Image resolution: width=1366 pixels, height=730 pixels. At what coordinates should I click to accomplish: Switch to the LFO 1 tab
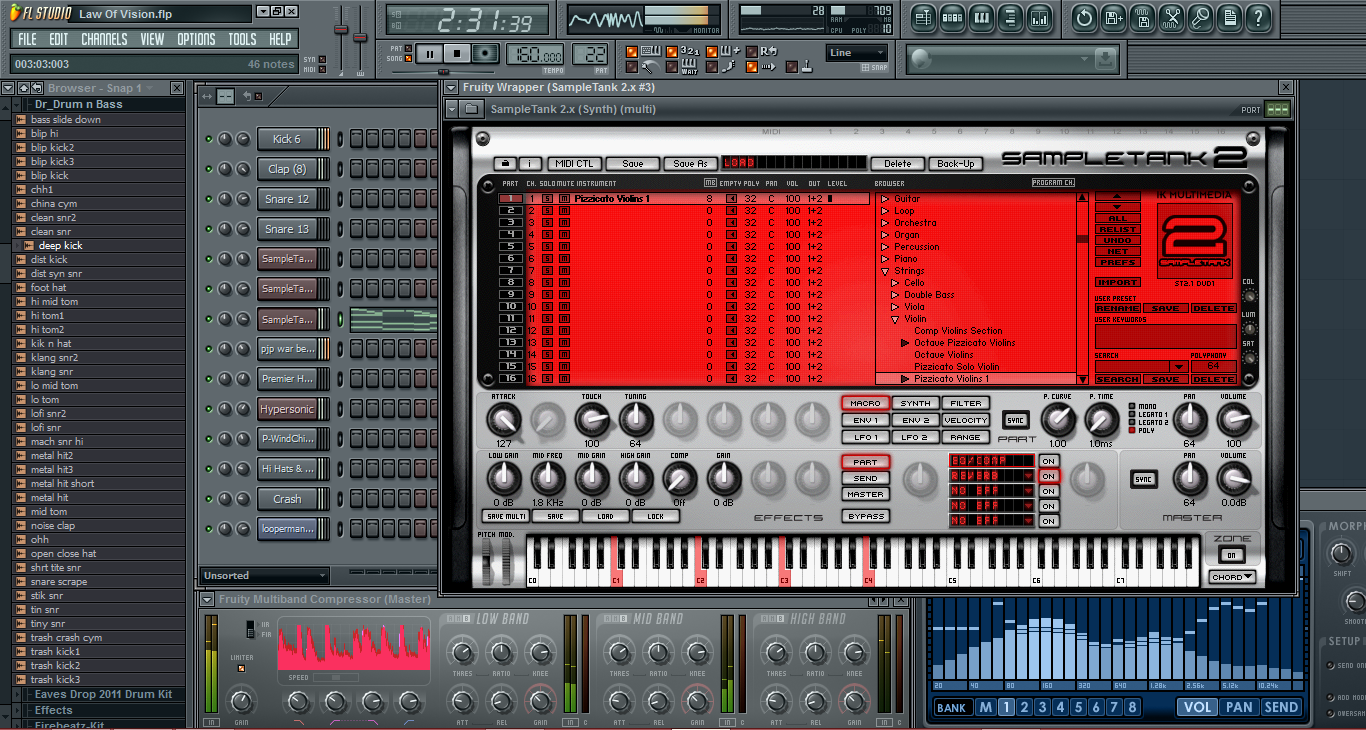(x=865, y=437)
